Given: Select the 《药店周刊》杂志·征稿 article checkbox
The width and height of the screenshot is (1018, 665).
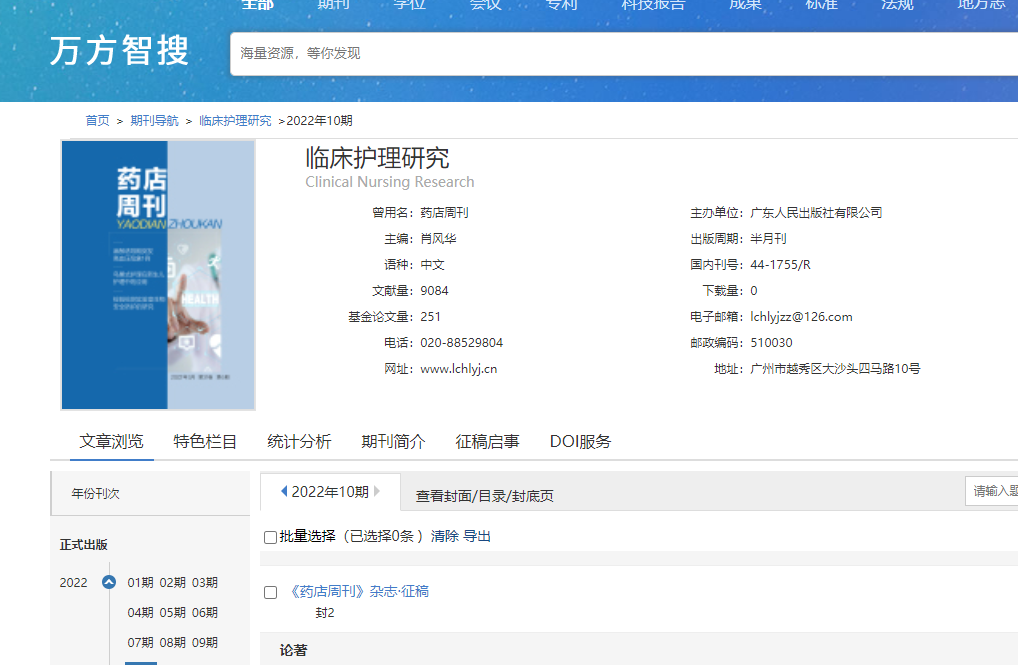Looking at the screenshot, I should [270, 592].
